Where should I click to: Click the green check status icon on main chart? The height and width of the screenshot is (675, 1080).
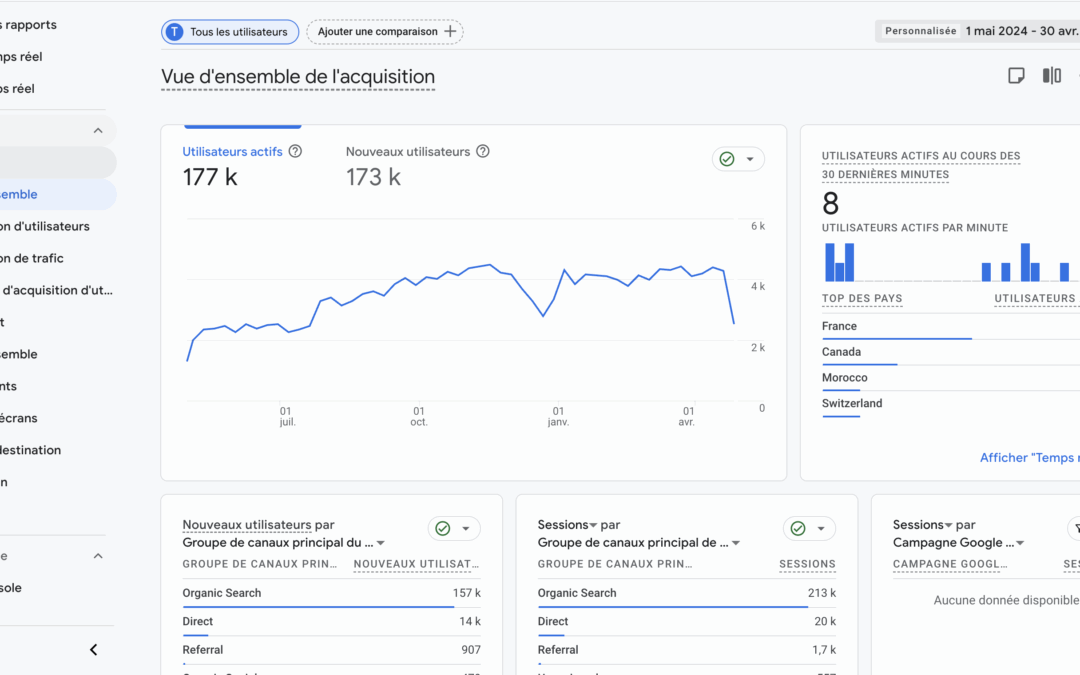[x=727, y=159]
